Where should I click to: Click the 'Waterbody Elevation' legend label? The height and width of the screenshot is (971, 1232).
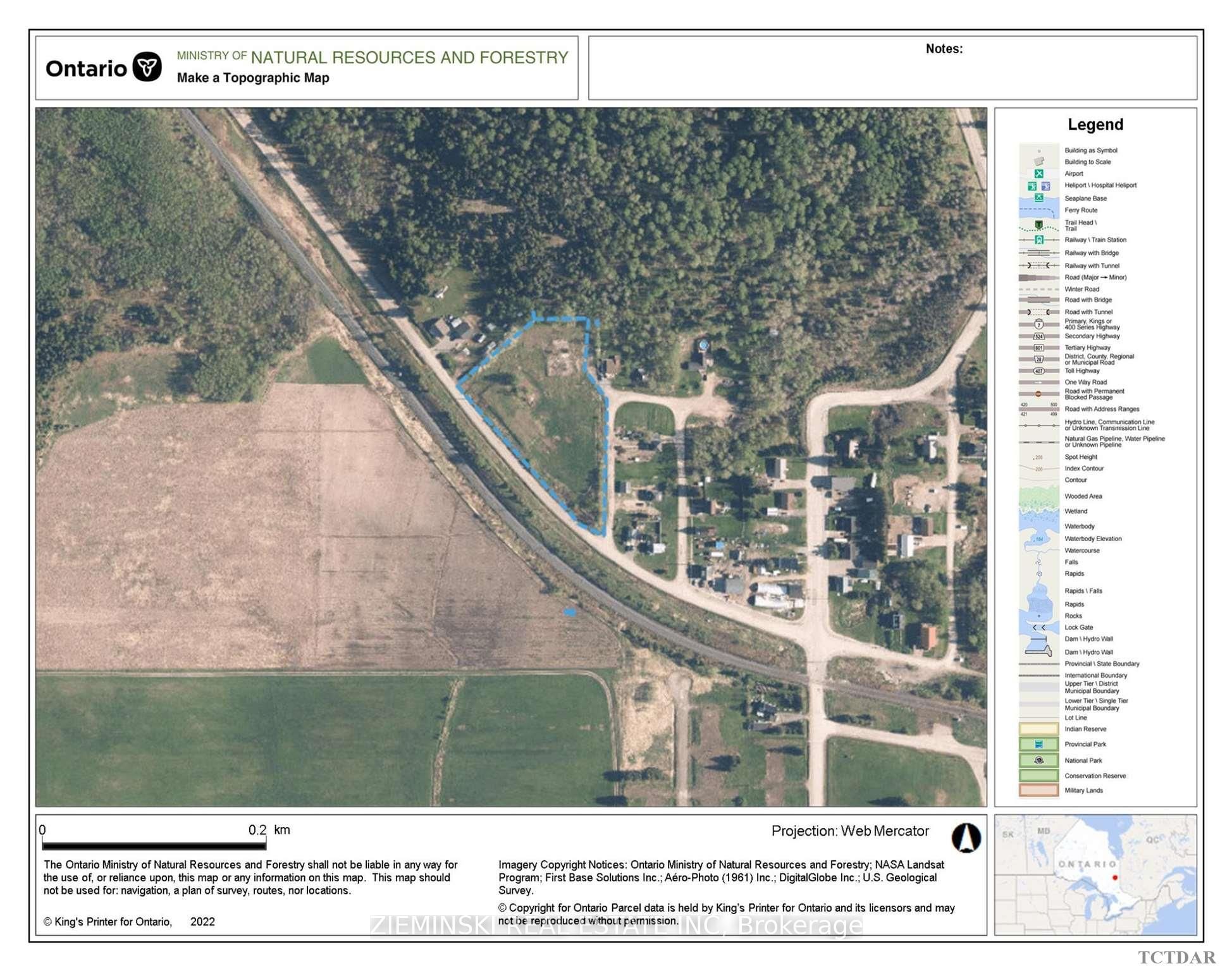coord(1093,539)
